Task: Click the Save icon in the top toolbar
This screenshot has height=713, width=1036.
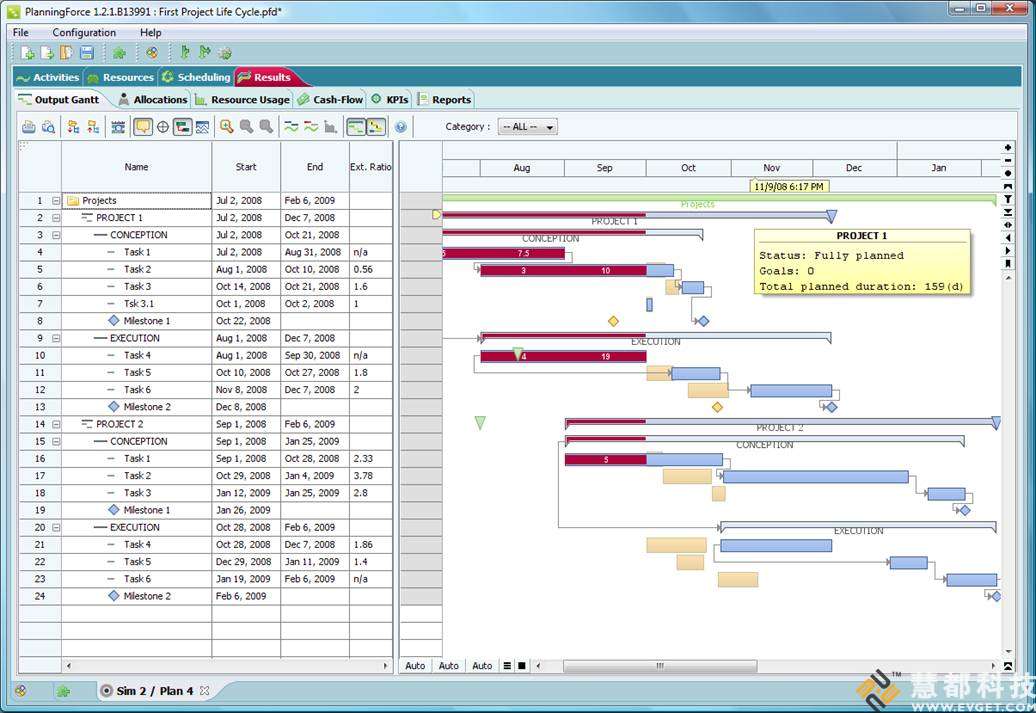Action: tap(87, 53)
